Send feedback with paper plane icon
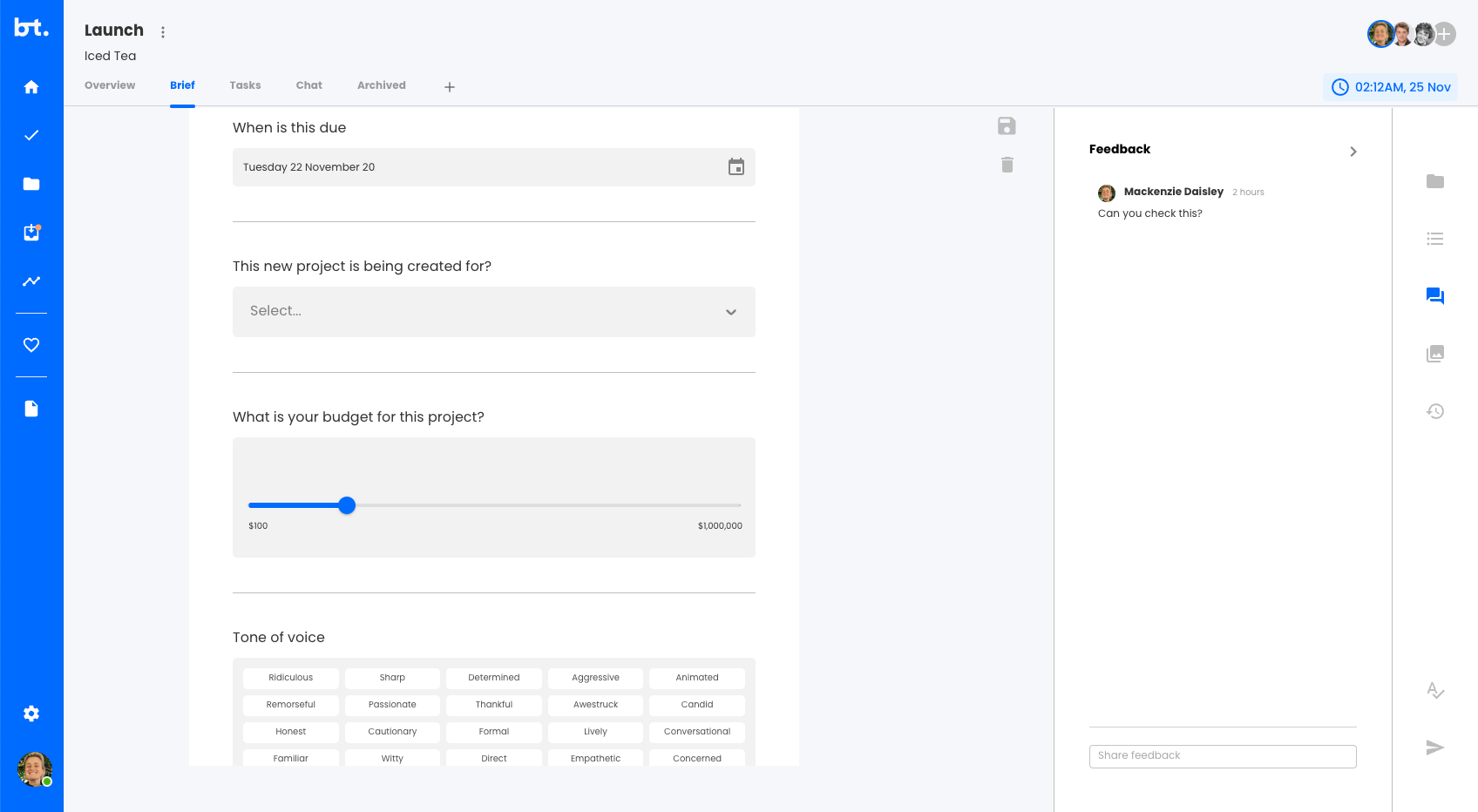Viewport: 1478px width, 812px height. pyautogui.click(x=1435, y=748)
